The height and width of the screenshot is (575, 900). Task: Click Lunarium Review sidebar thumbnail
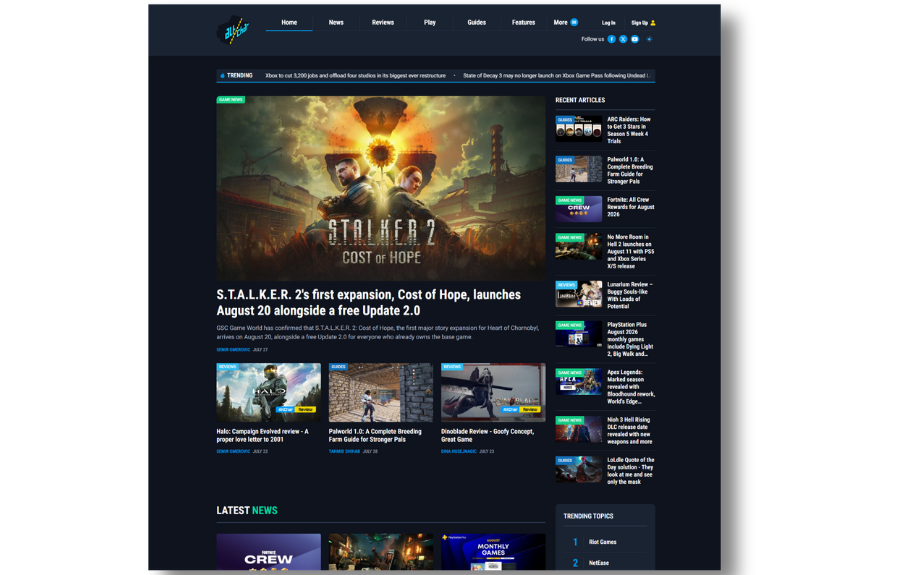tap(579, 294)
